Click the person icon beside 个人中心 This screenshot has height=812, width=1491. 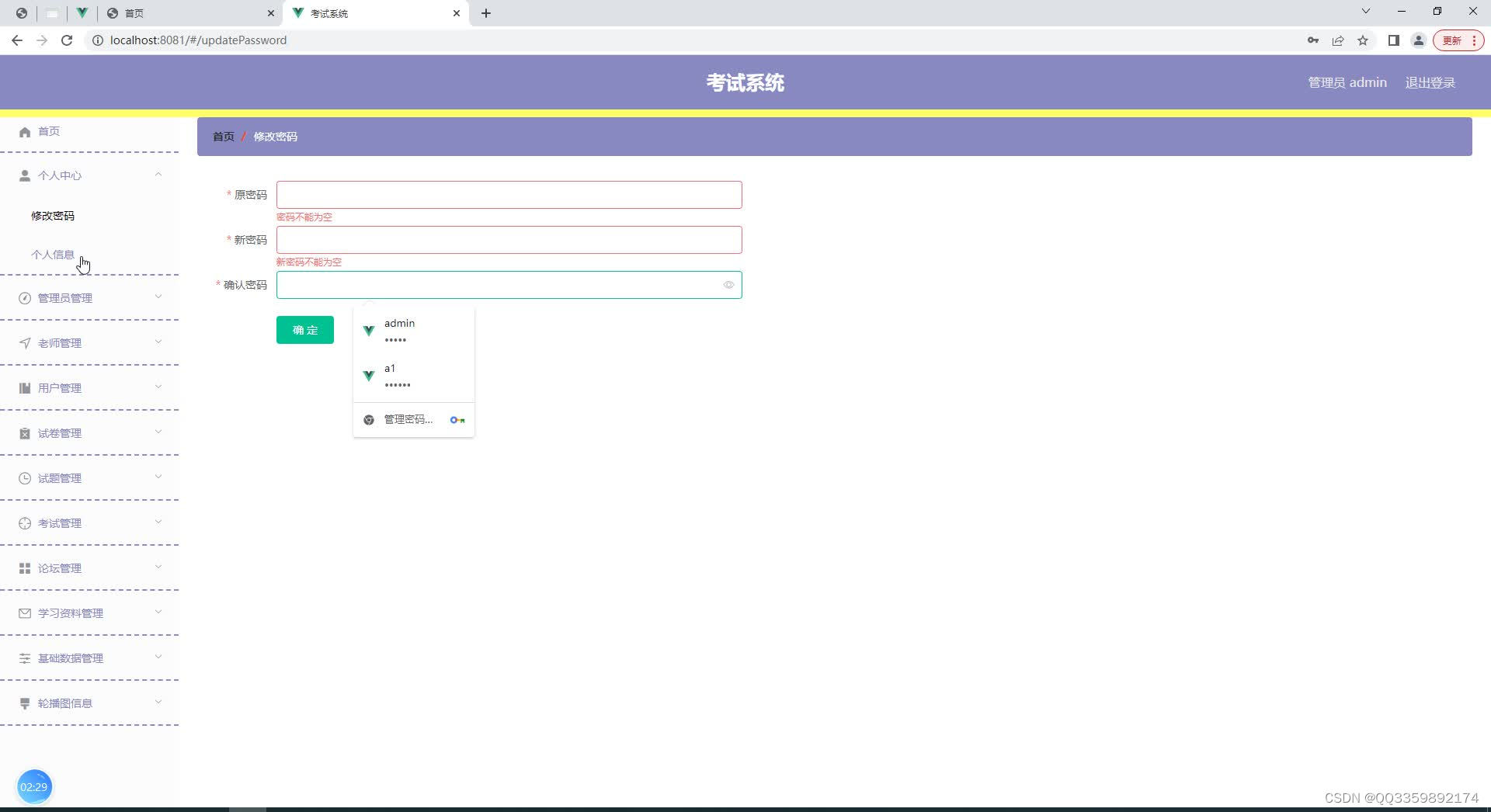point(25,176)
